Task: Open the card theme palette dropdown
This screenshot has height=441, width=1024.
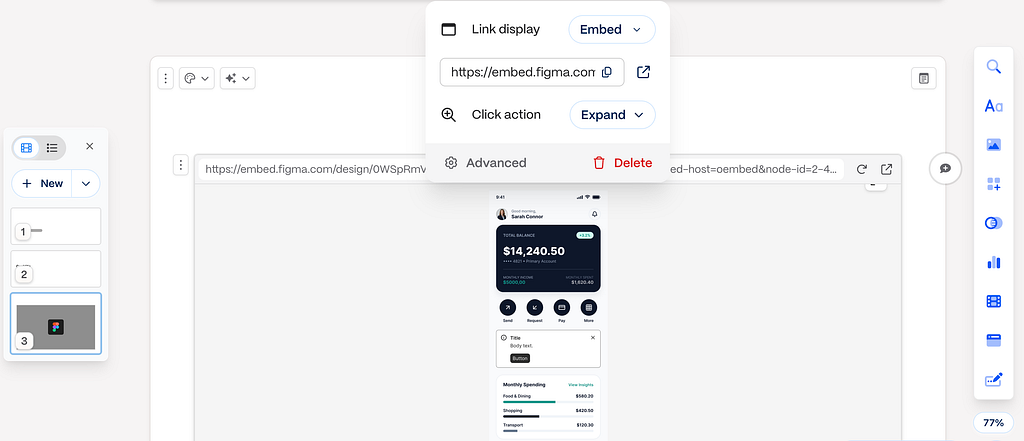Action: [x=197, y=78]
